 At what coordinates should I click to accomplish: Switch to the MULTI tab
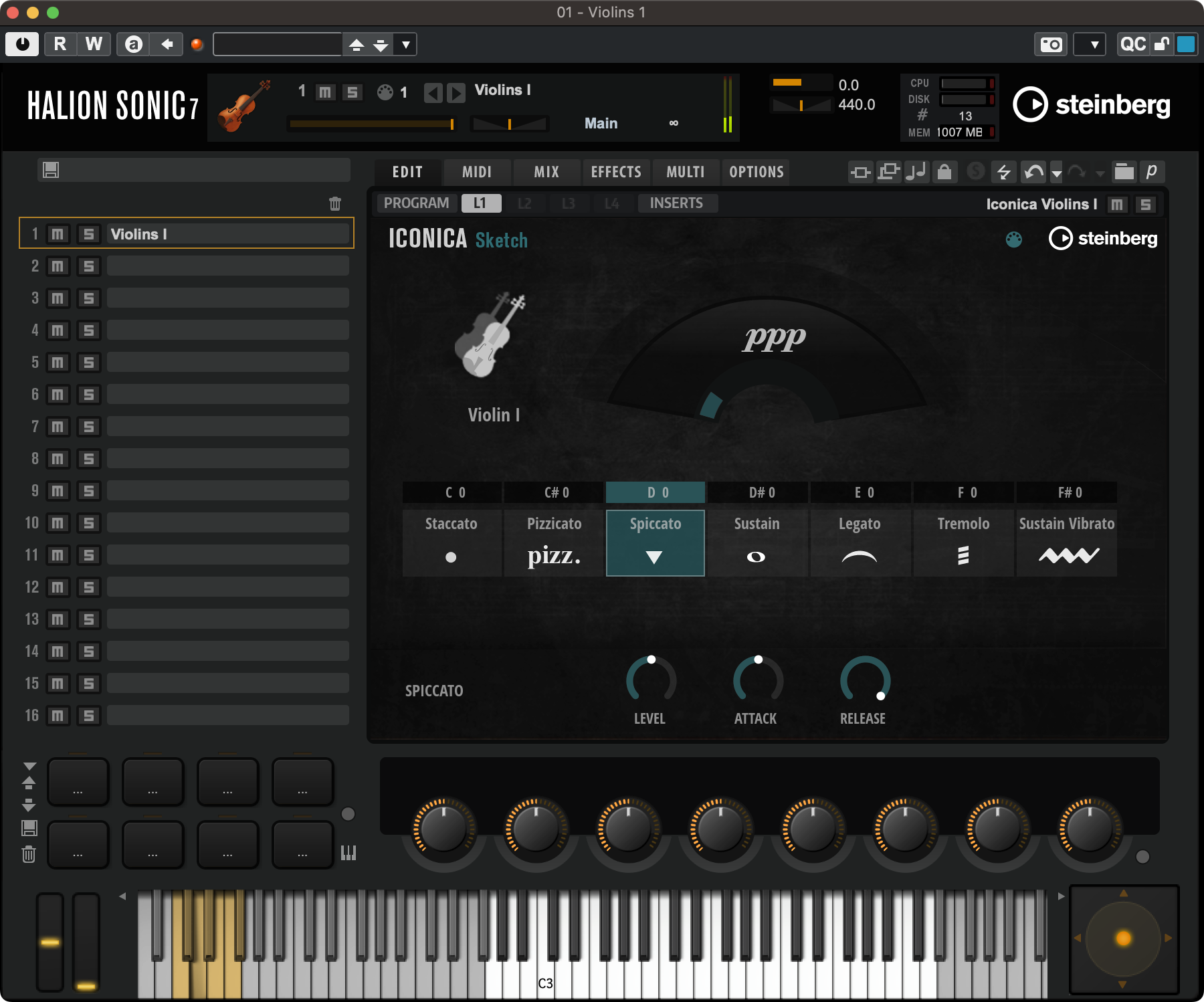coord(686,172)
